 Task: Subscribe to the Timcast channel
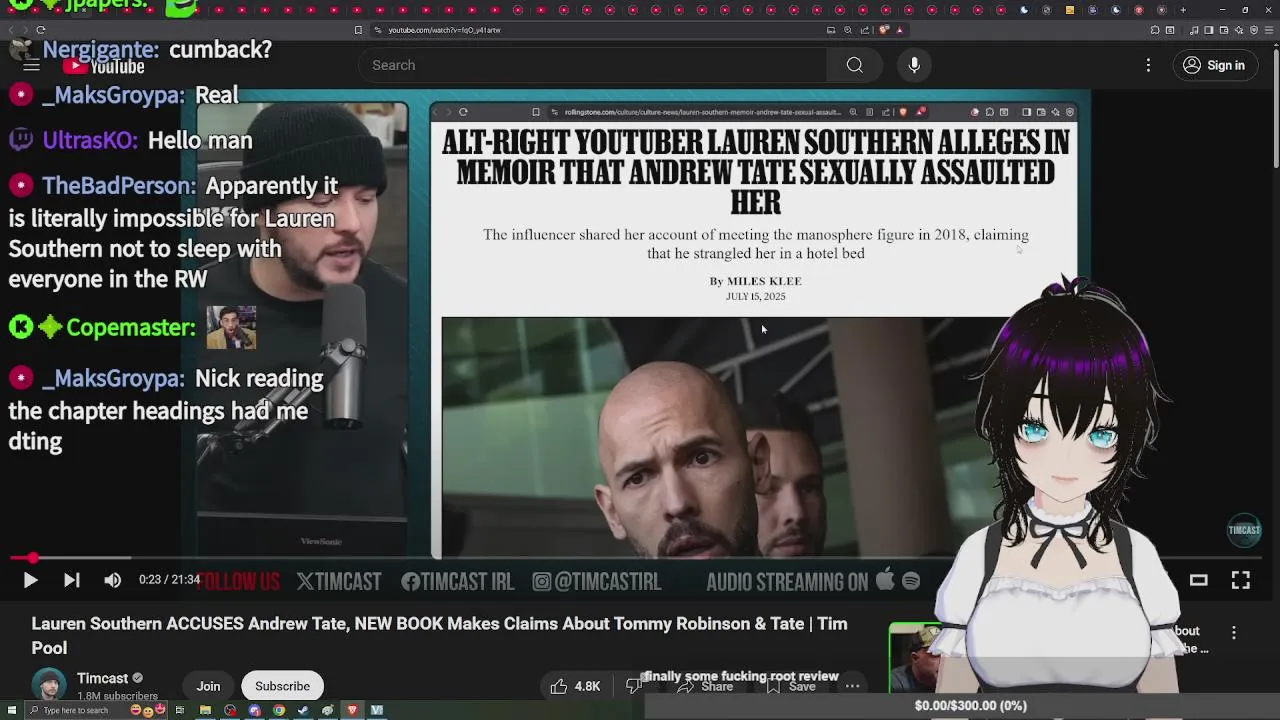[282, 686]
